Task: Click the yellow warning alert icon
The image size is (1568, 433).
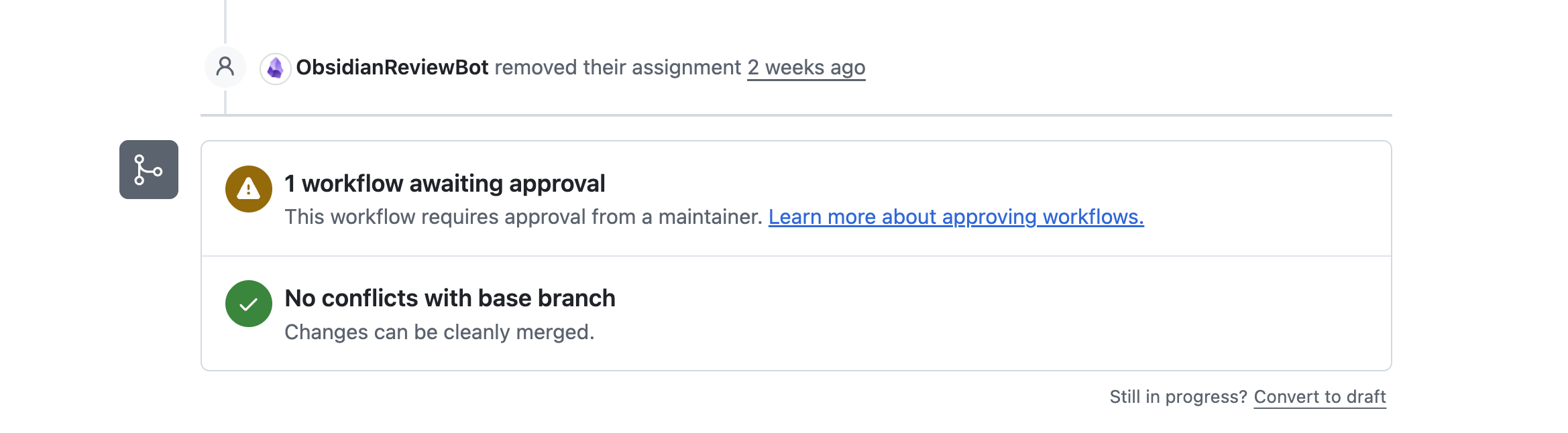Action: pyautogui.click(x=249, y=189)
